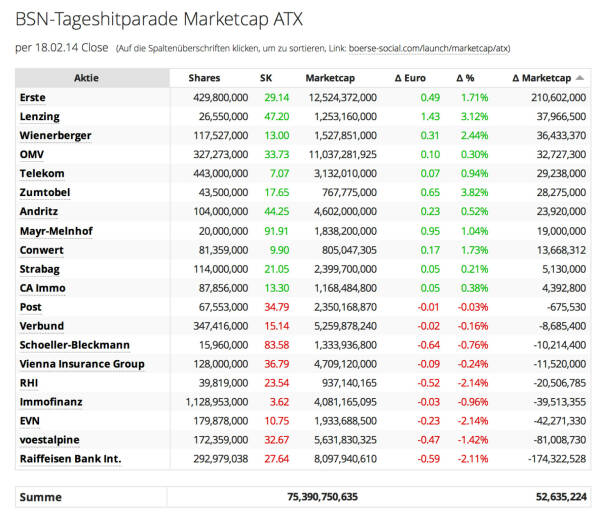This screenshot has width=600, height=517.
Task: Sort table by the Aktie column
Action: pos(86,78)
